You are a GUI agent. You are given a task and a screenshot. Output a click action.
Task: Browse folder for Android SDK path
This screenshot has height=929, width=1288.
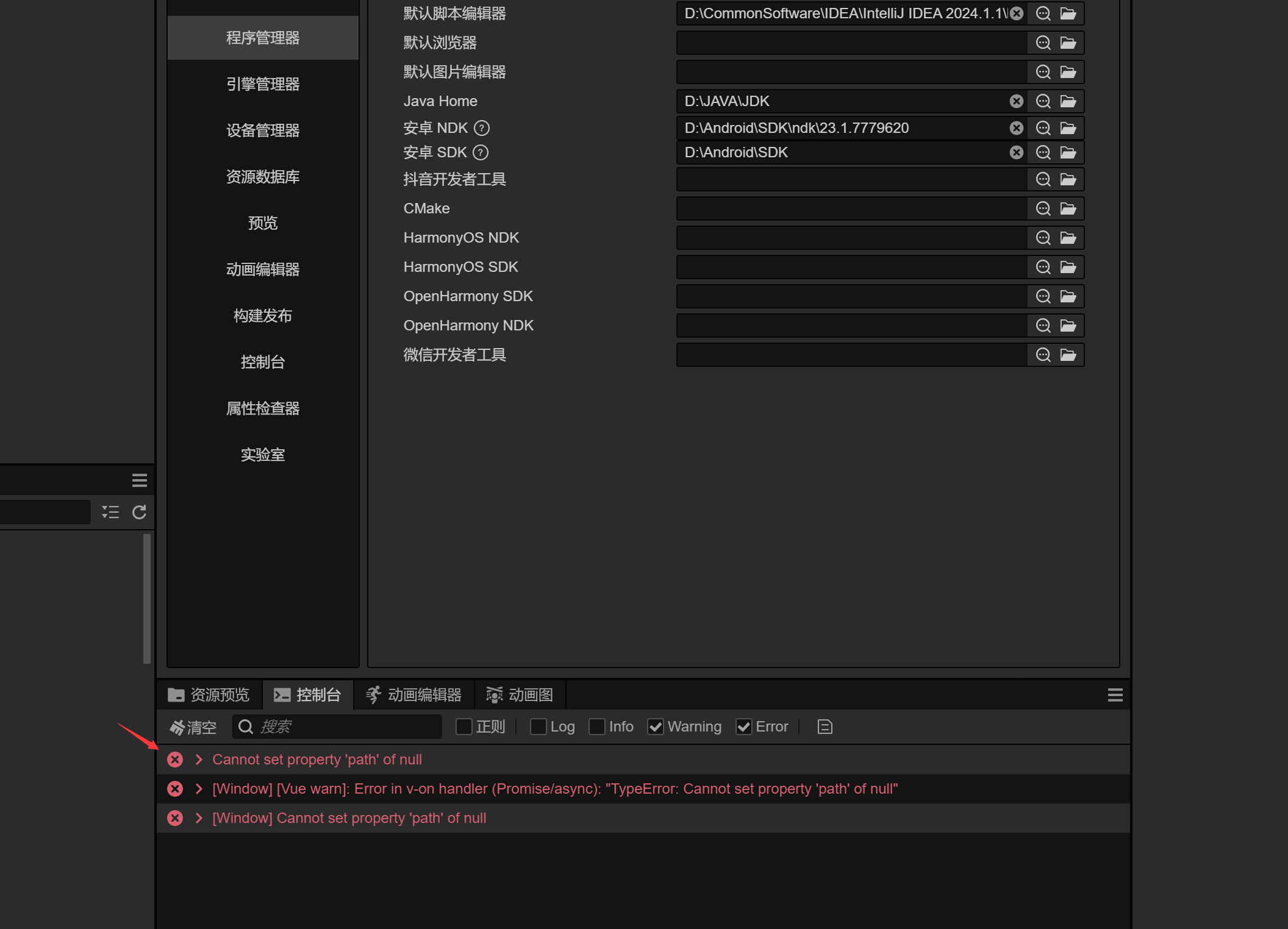tap(1068, 152)
